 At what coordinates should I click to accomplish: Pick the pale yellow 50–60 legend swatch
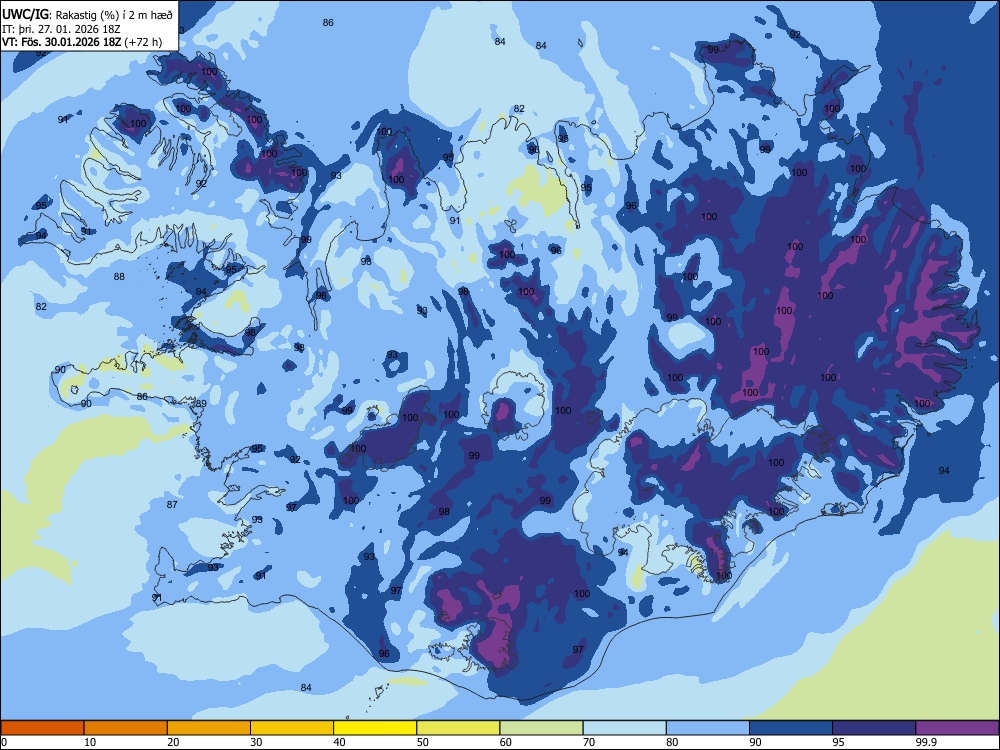point(458,728)
